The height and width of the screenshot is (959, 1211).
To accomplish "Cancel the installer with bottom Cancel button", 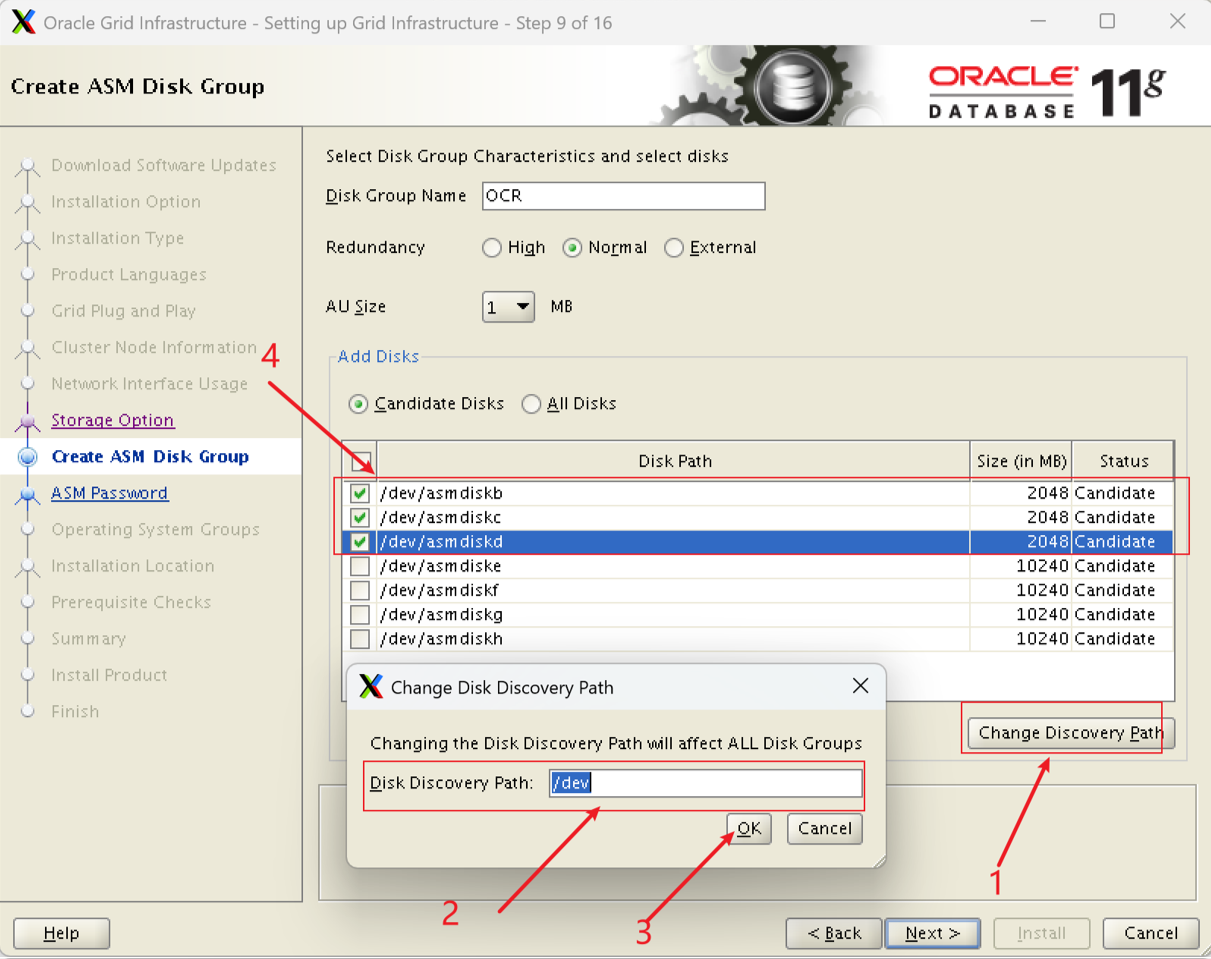I will point(1151,933).
